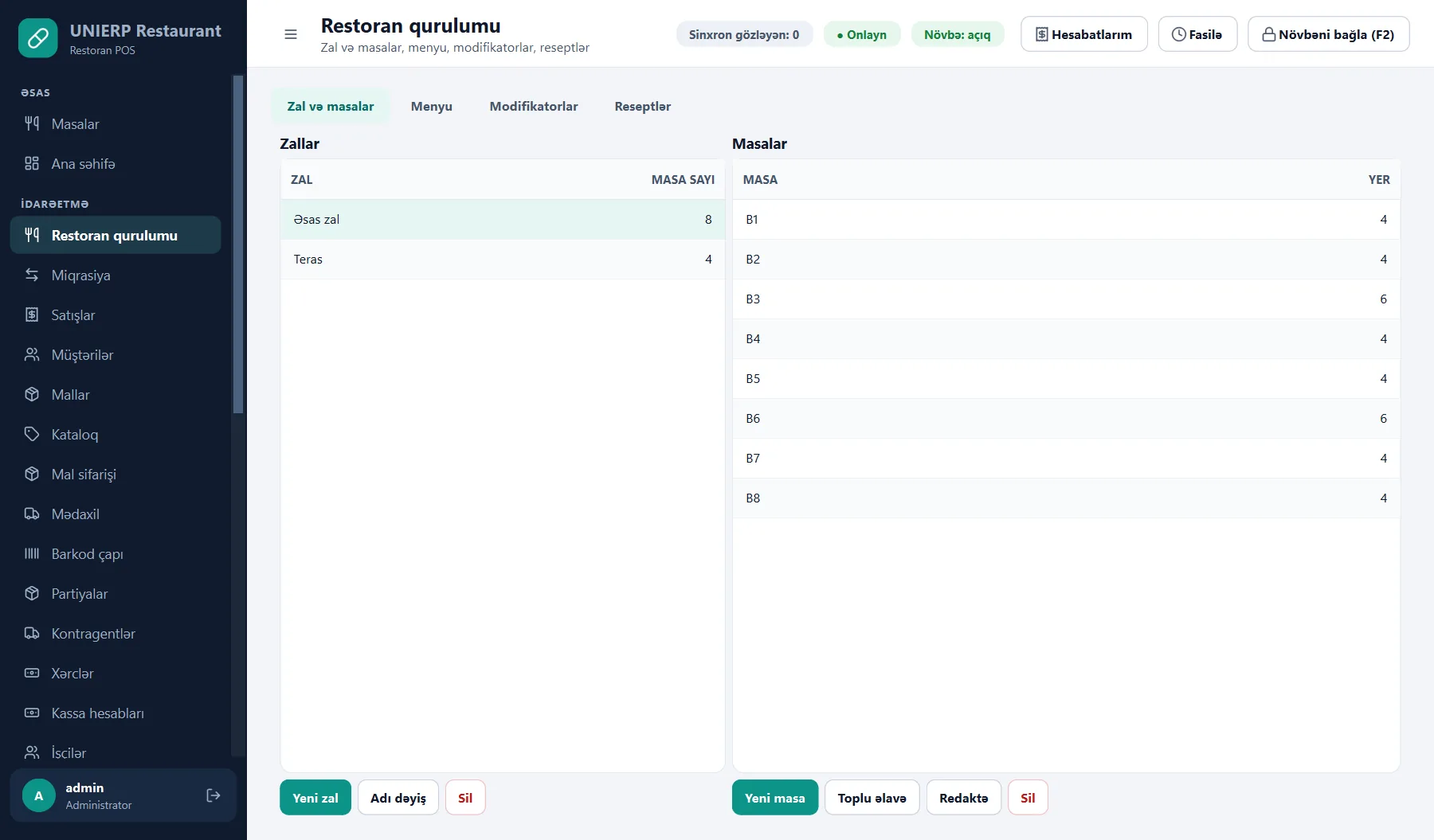Click the logout icon next to admin
The width and height of the screenshot is (1434, 840).
pos(213,795)
